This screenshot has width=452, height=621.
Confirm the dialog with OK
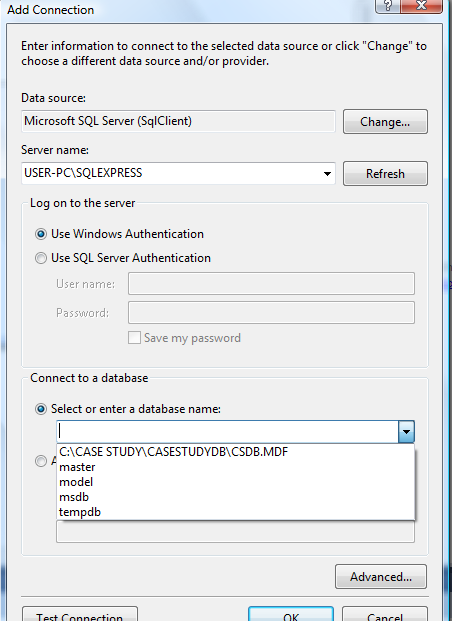pos(291,615)
